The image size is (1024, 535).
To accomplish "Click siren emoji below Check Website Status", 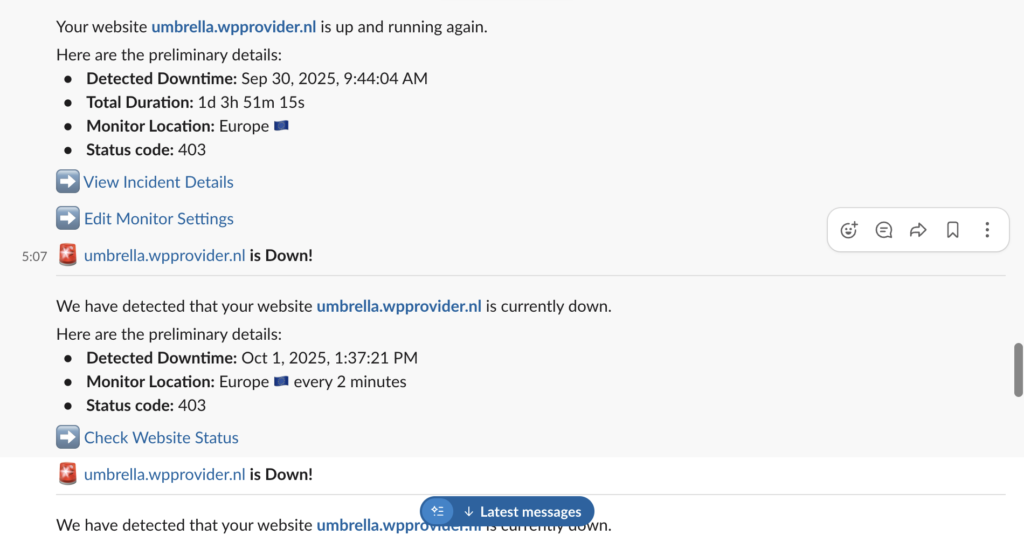I will click(68, 474).
